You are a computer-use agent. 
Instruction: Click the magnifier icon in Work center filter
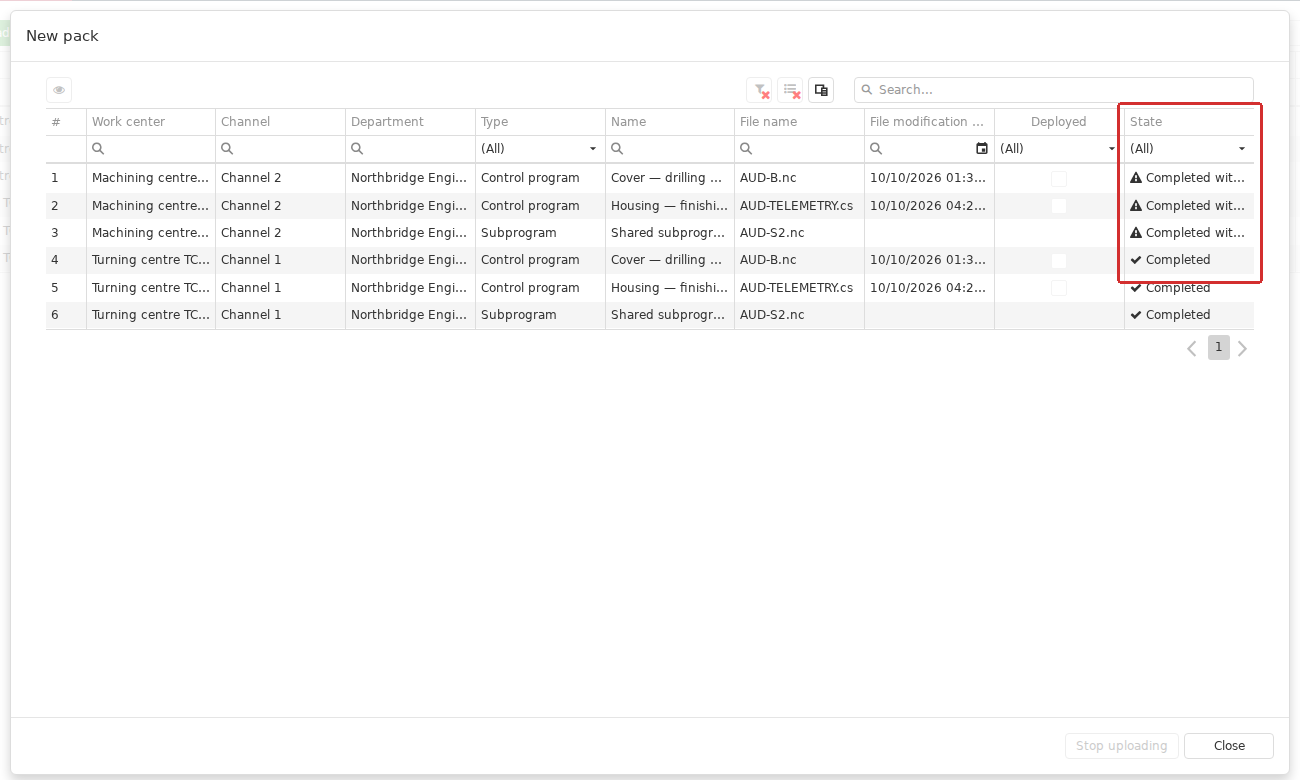click(x=98, y=149)
